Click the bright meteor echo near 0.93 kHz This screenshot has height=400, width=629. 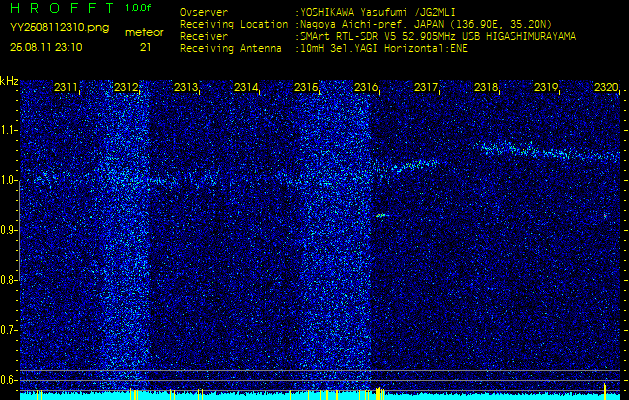pos(381,215)
